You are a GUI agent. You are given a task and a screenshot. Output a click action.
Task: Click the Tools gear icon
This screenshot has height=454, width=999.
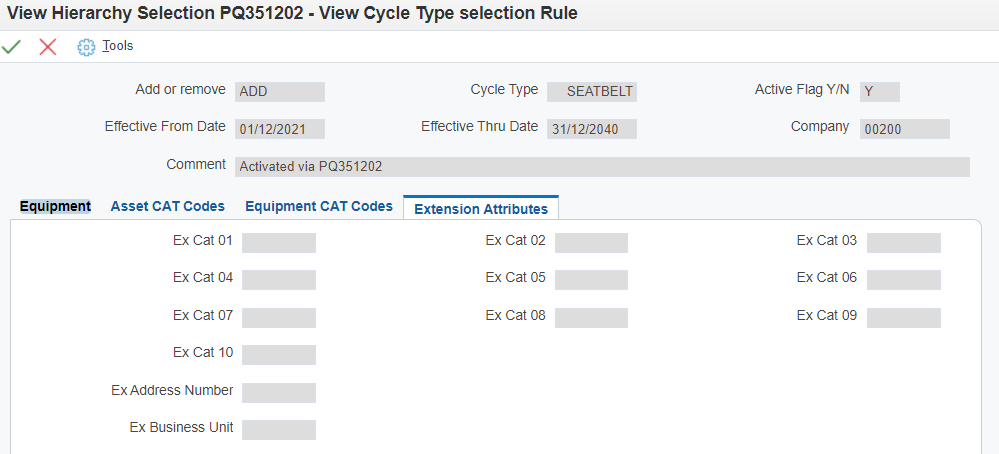click(86, 47)
